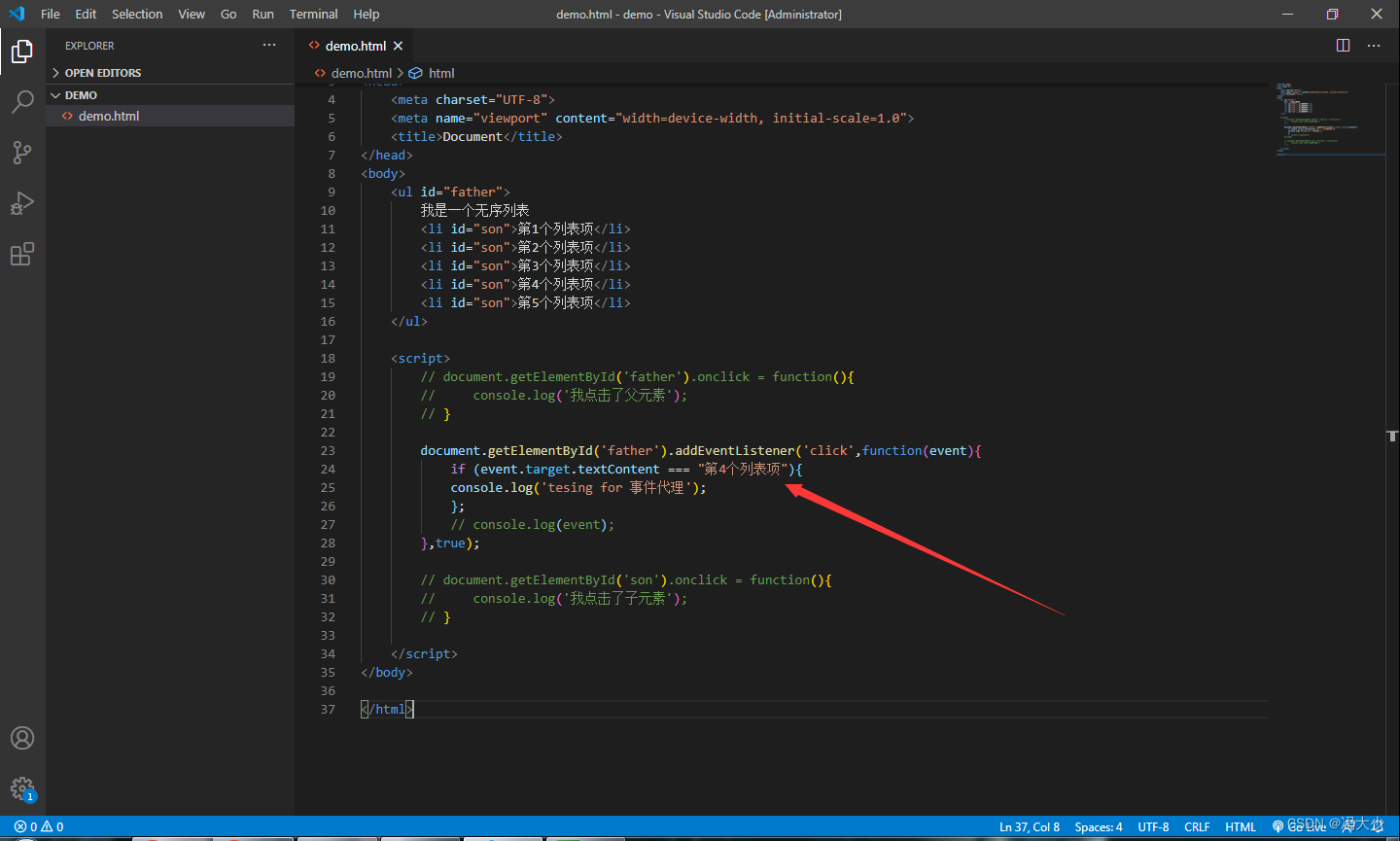This screenshot has height=841, width=1400.
Task: Click the <title>Document</title> line
Action: pyautogui.click(x=476, y=136)
